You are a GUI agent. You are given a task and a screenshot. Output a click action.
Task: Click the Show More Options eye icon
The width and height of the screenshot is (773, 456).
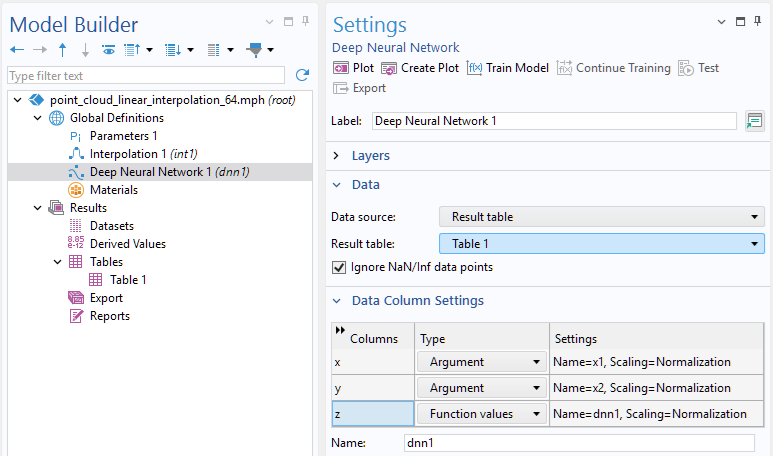pyautogui.click(x=108, y=50)
